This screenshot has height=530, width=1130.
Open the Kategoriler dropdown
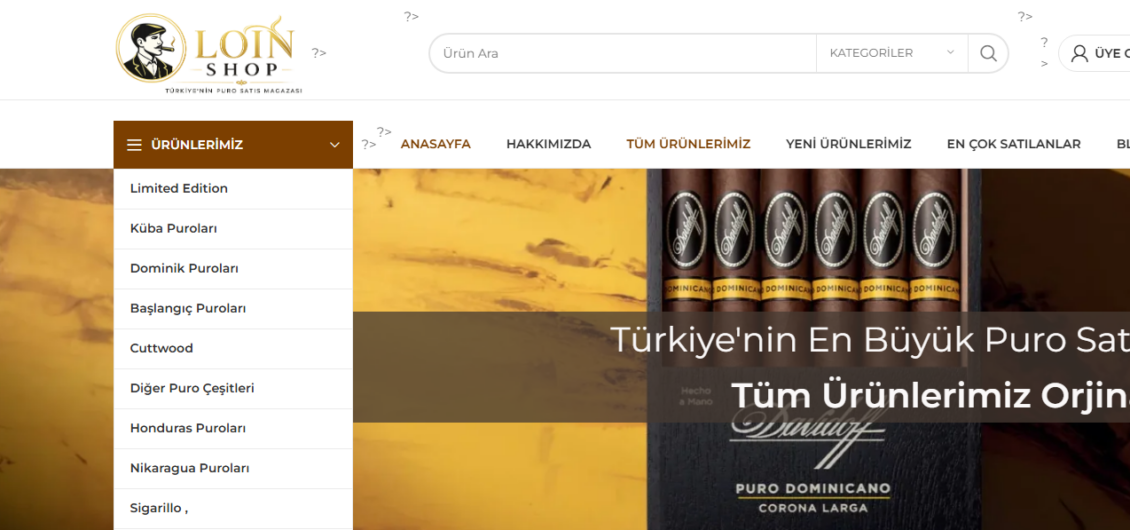pyautogui.click(x=891, y=53)
